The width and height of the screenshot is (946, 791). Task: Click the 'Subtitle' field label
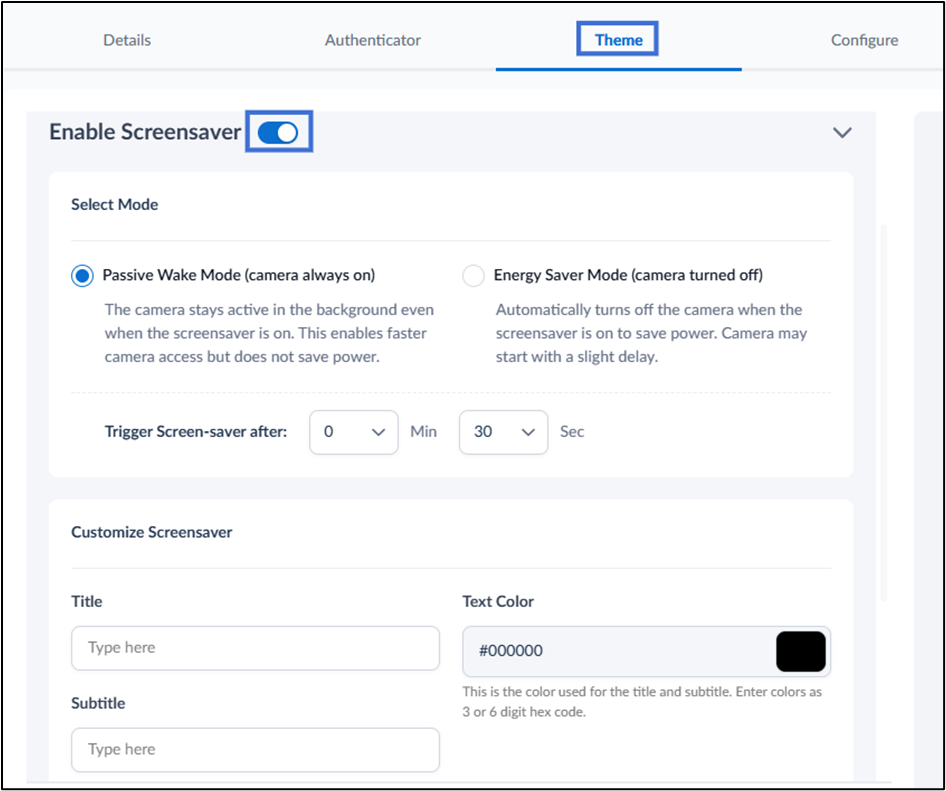tap(98, 704)
